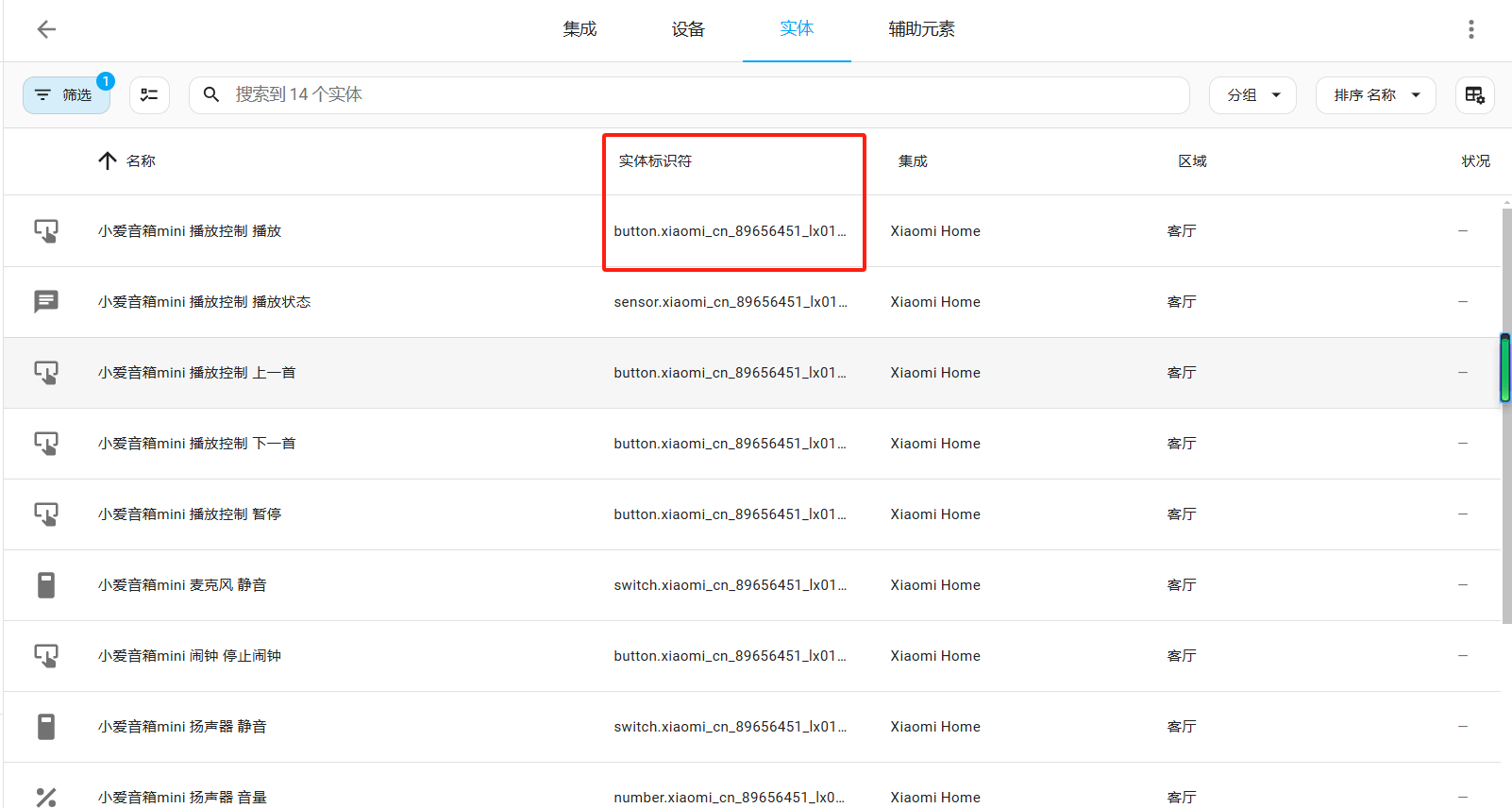Click button icon of 停止闹钟 row
The height and width of the screenshot is (808, 1512).
pos(46,656)
